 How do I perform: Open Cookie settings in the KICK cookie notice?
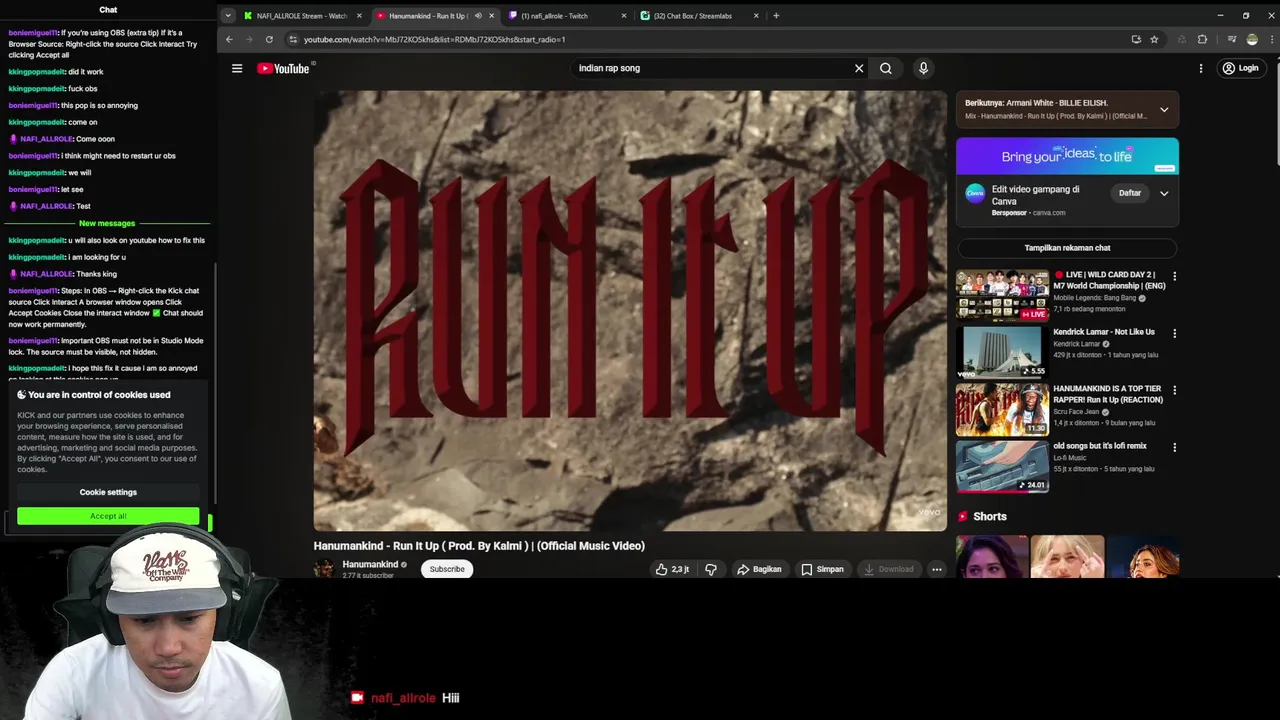click(108, 492)
